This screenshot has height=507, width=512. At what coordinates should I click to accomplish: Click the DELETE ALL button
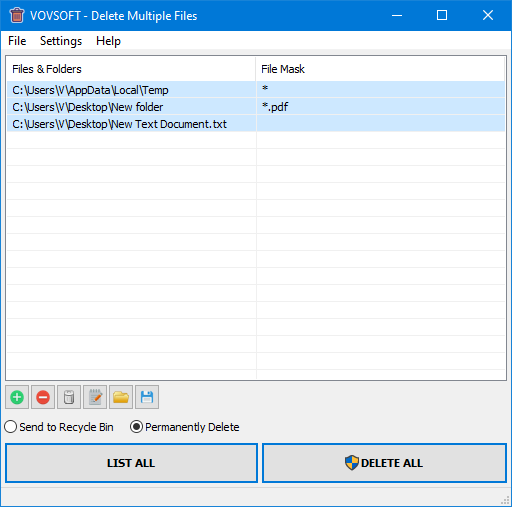pos(384,463)
